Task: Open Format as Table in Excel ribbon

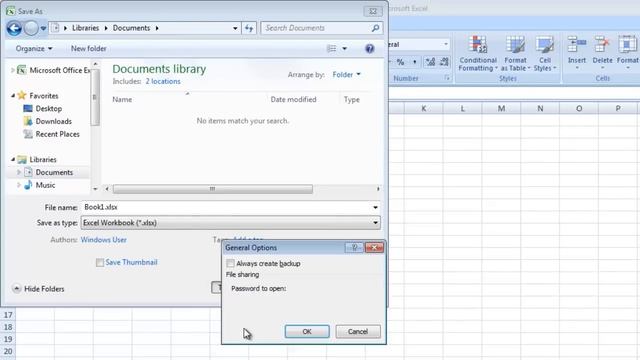Action: [x=515, y=53]
